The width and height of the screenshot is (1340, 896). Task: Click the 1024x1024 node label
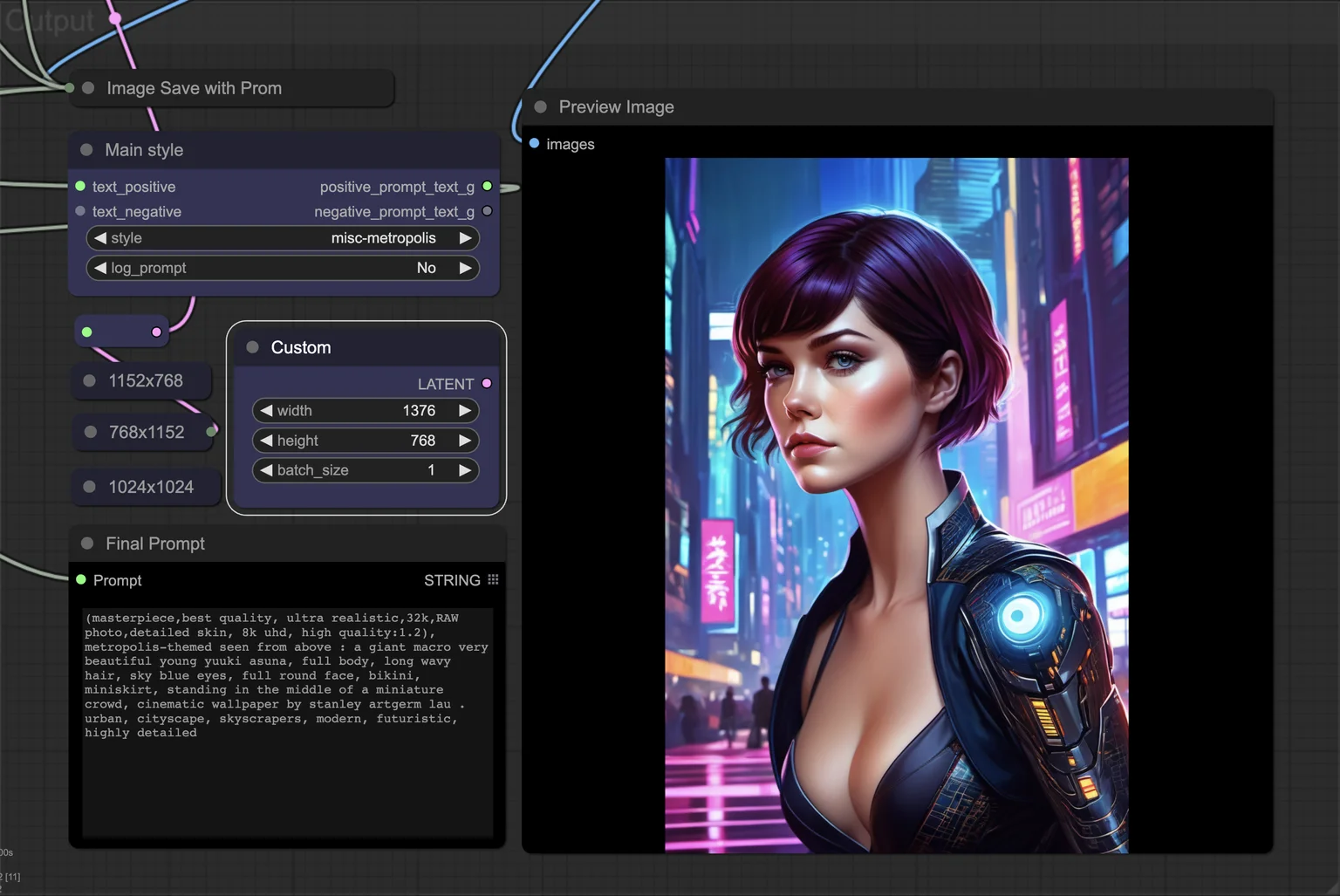[x=151, y=487]
